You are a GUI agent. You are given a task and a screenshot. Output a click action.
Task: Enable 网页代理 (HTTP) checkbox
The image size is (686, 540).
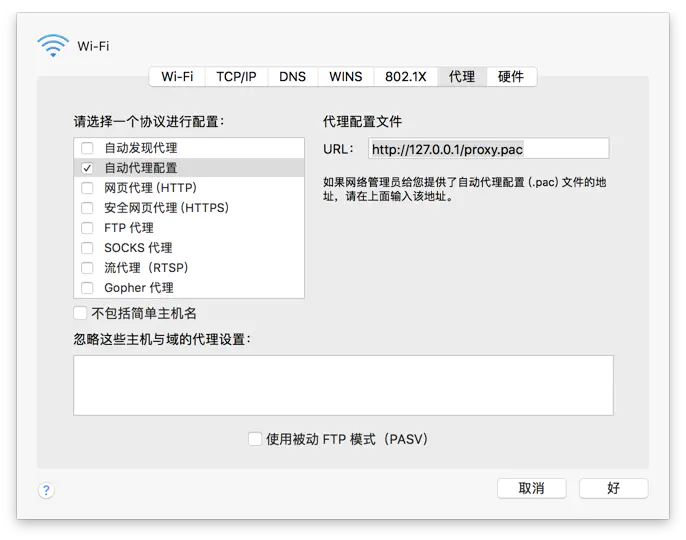[x=87, y=188]
